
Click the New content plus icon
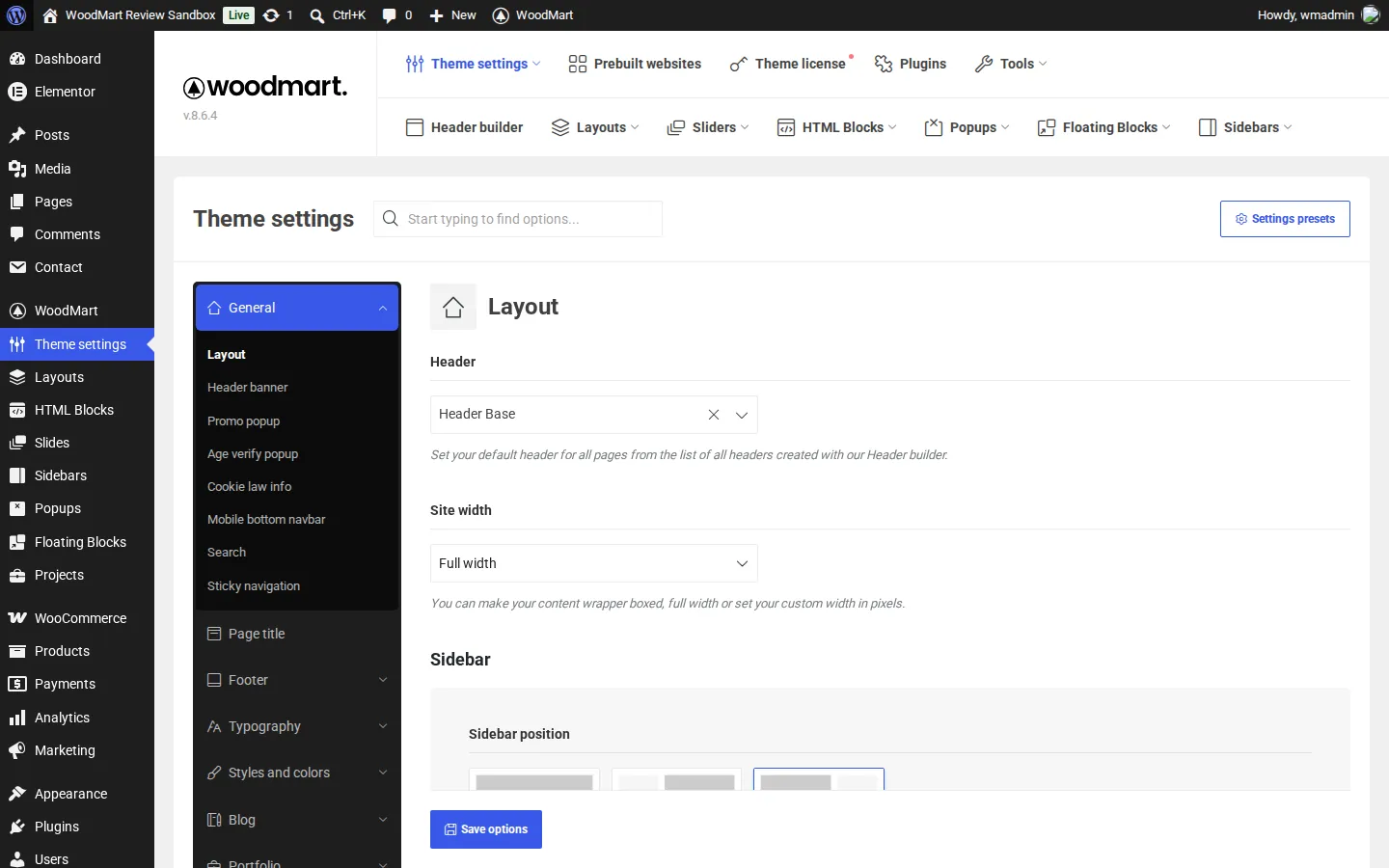(436, 15)
